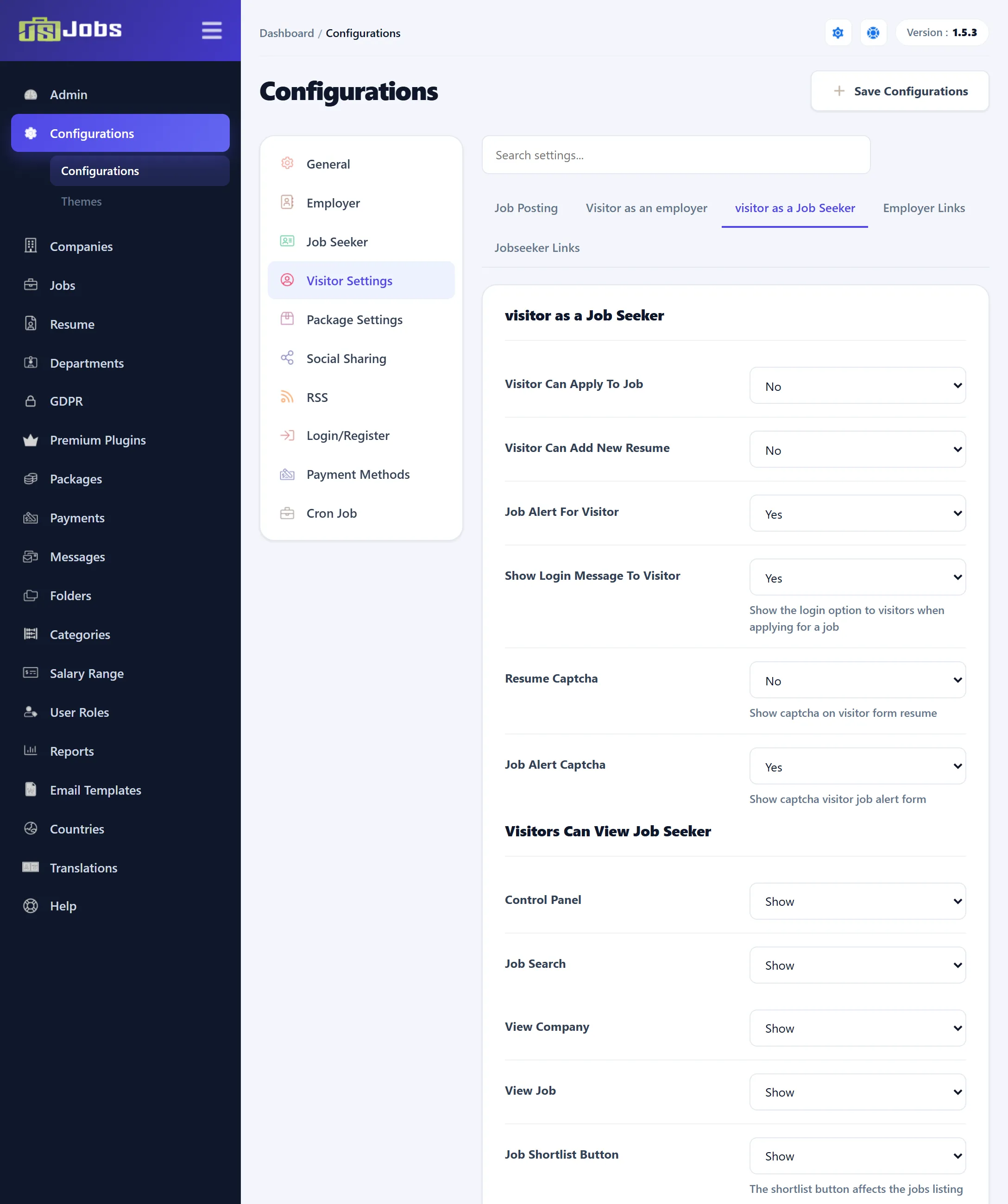The image size is (1008, 1204).
Task: Open Package Settings section
Action: click(x=361, y=320)
